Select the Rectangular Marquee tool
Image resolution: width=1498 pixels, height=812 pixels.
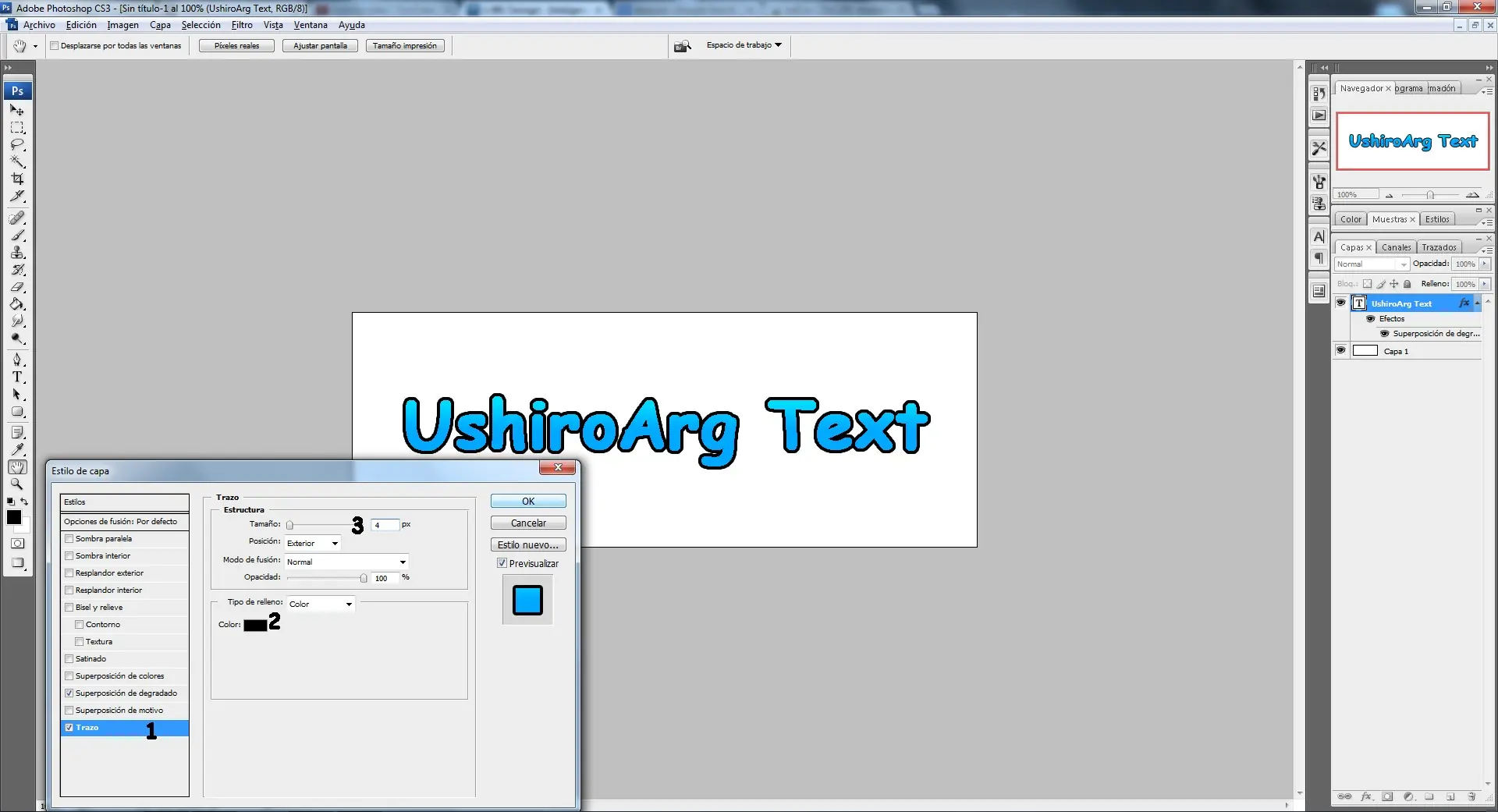17,128
